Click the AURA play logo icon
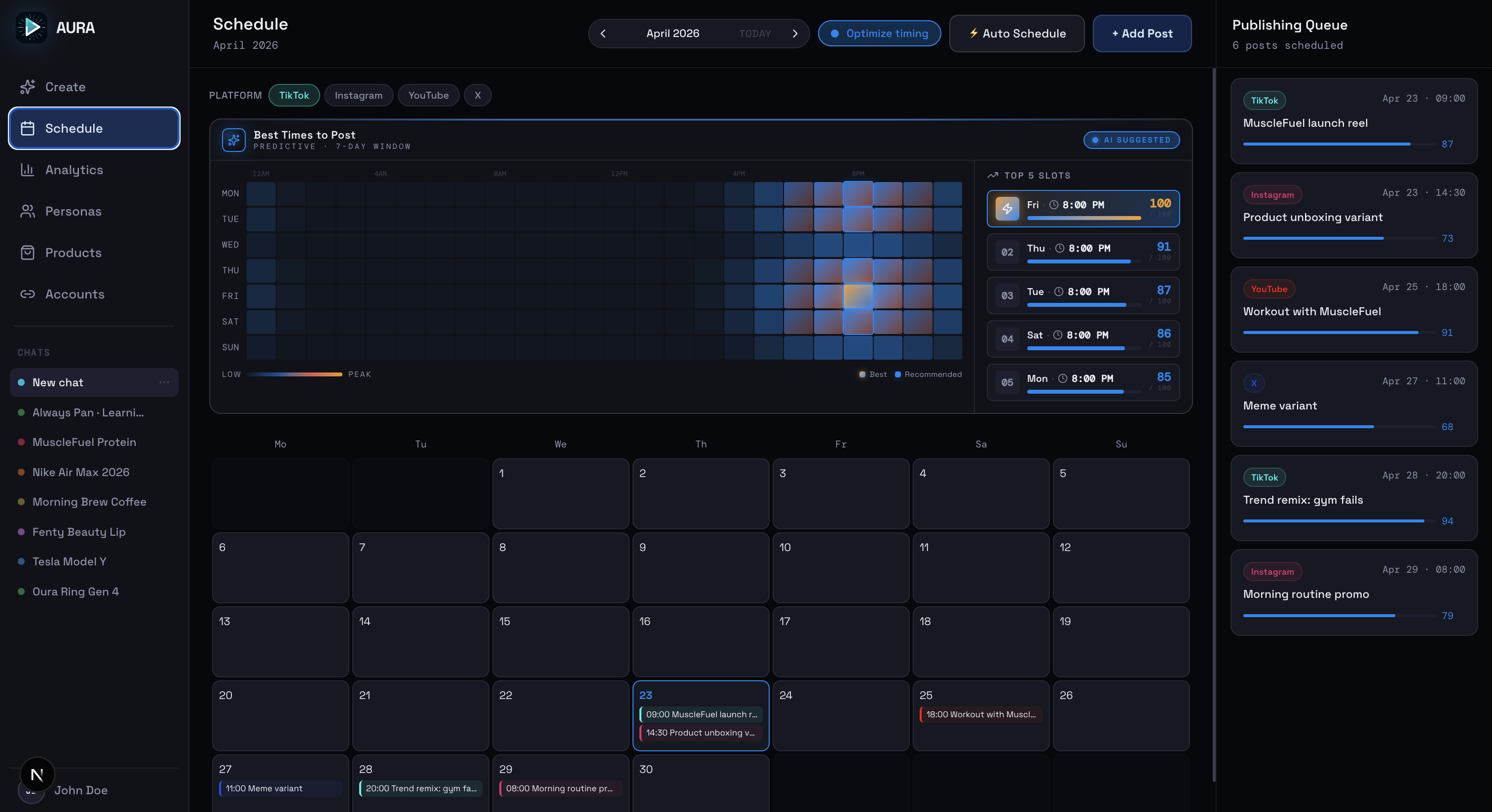The width and height of the screenshot is (1492, 812). pos(32,27)
